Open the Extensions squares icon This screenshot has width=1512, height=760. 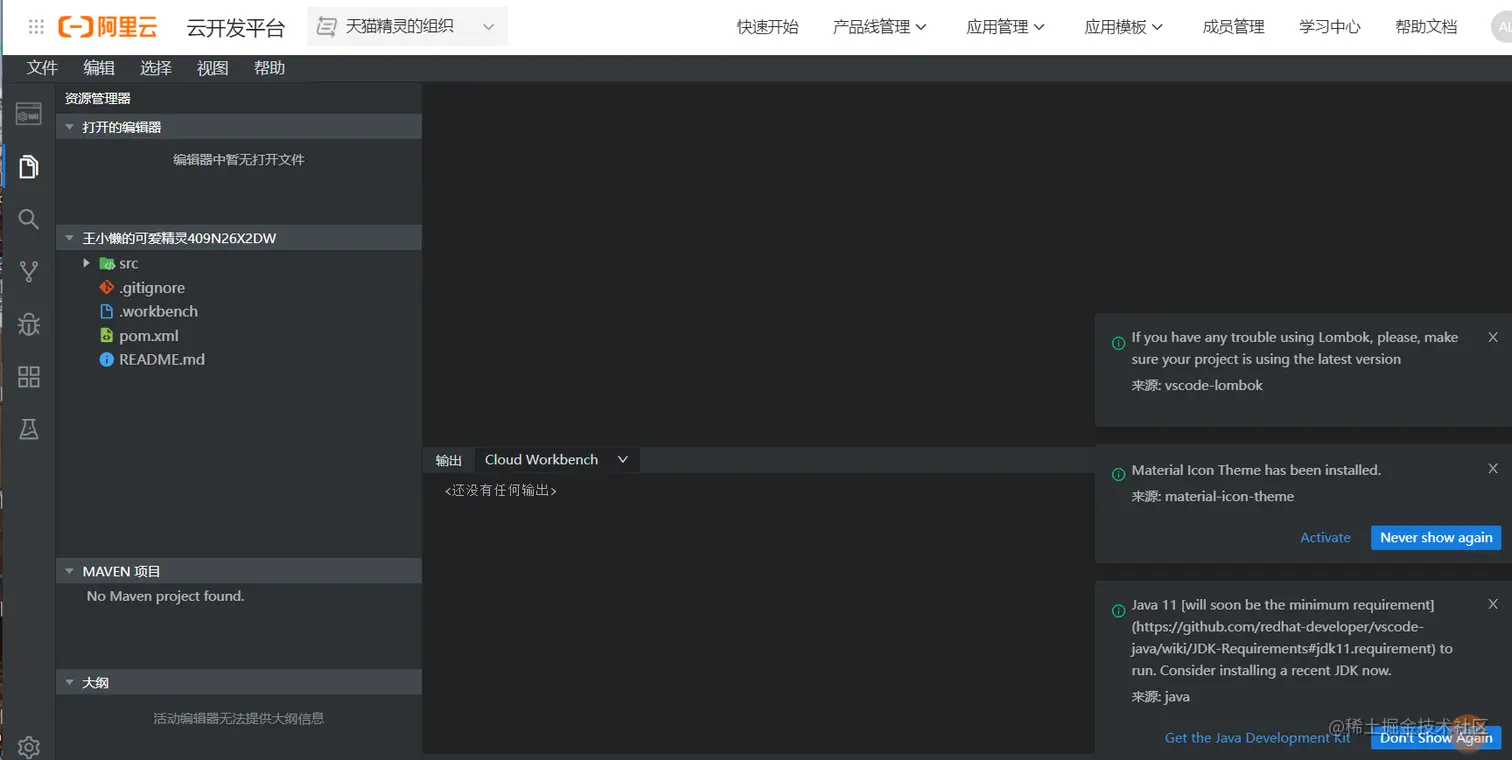(x=29, y=377)
